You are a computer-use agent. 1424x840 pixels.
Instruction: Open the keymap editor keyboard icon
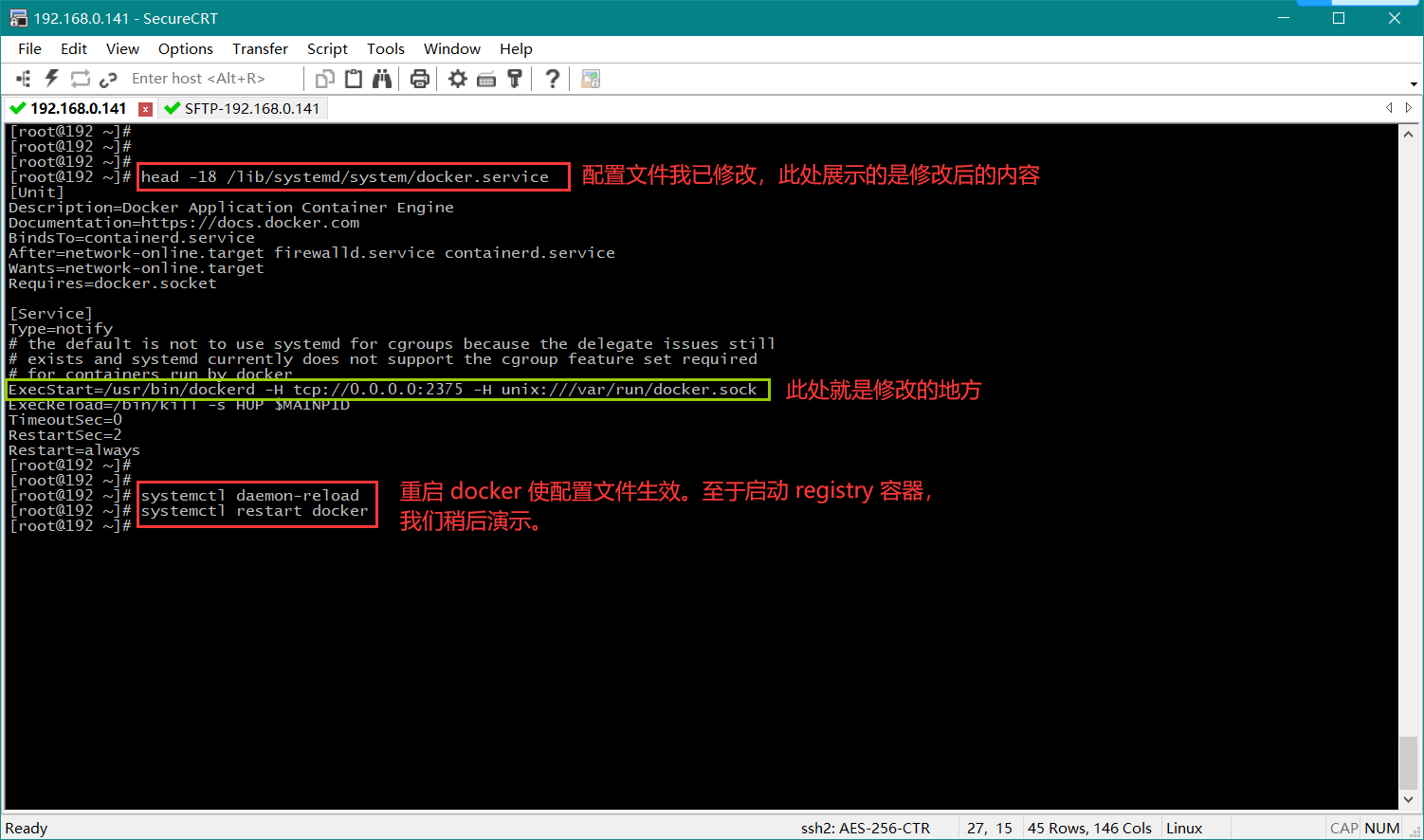coord(486,79)
